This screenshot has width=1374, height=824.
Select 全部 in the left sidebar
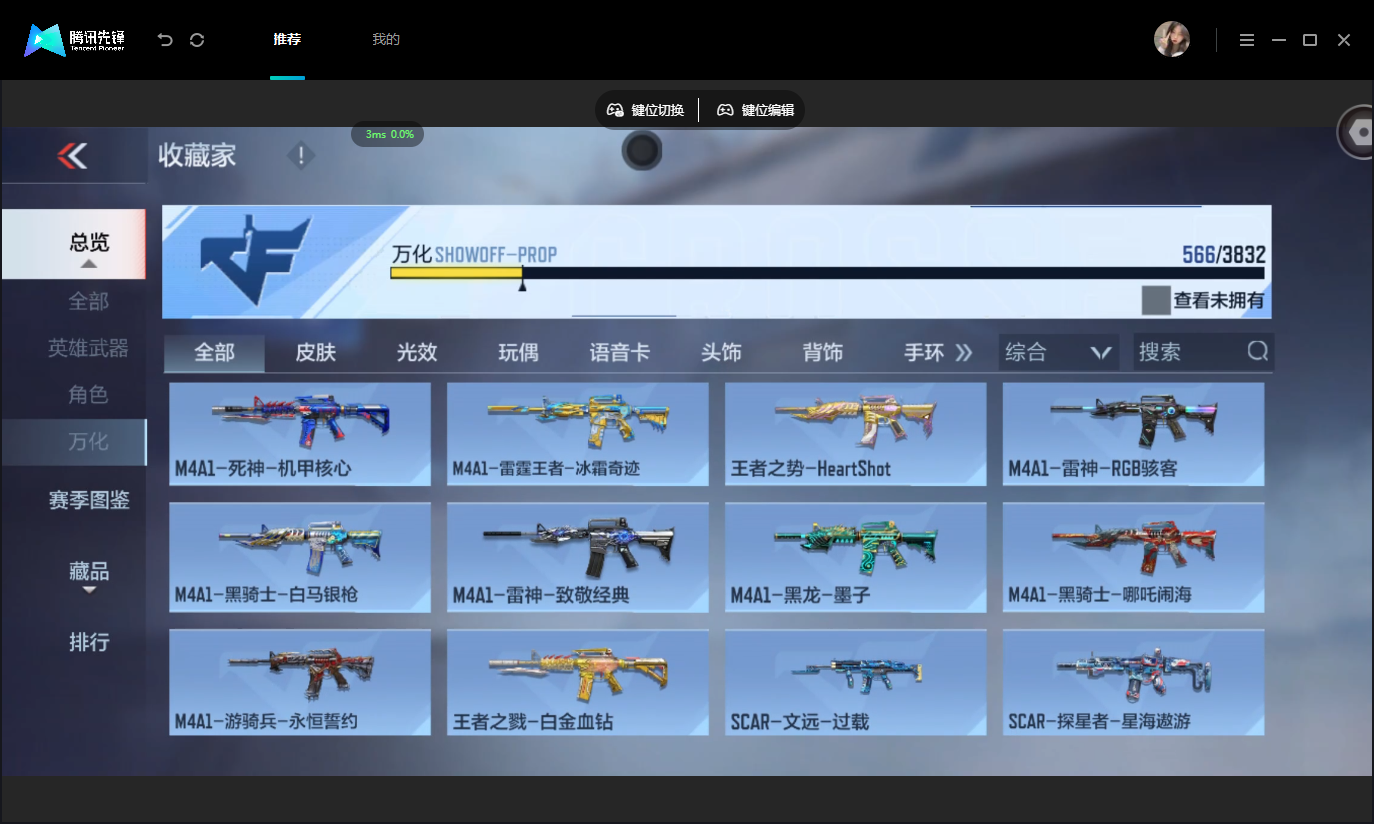[88, 301]
